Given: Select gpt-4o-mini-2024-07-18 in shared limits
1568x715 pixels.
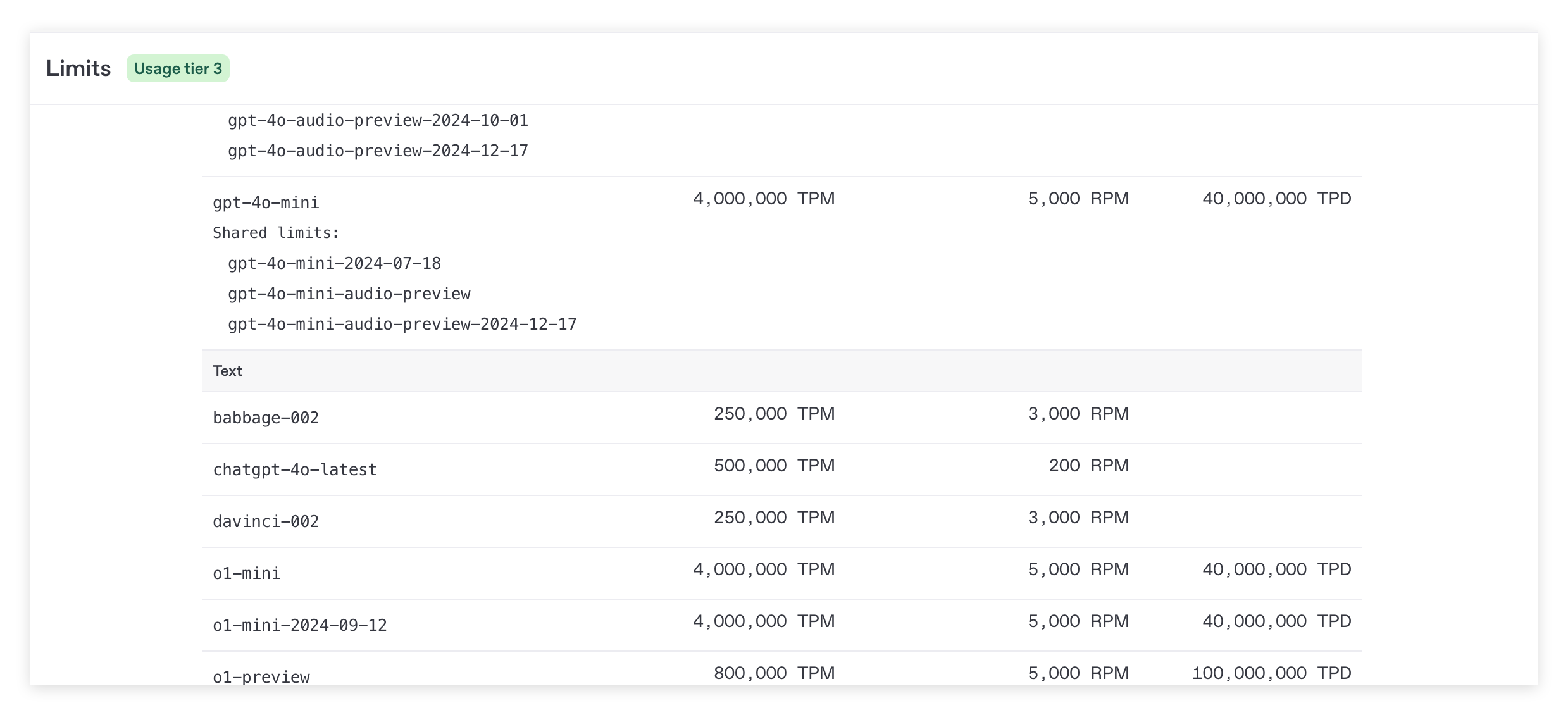Looking at the screenshot, I should click(x=334, y=263).
